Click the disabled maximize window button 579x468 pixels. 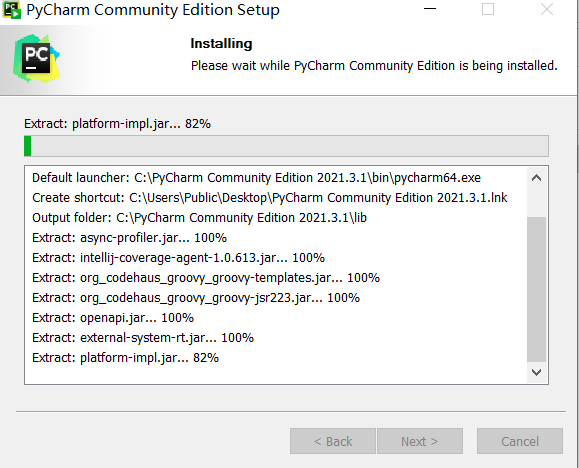pyautogui.click(x=488, y=9)
